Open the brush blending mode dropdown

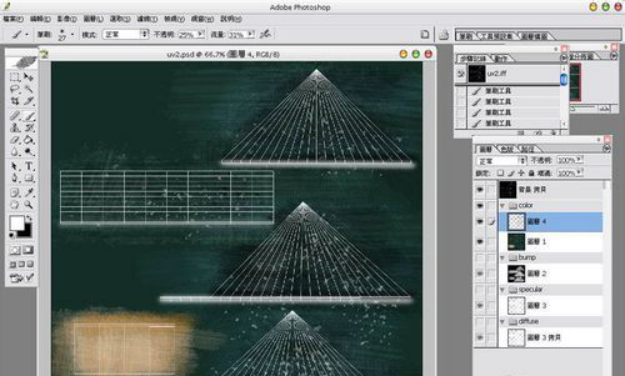[126, 34]
